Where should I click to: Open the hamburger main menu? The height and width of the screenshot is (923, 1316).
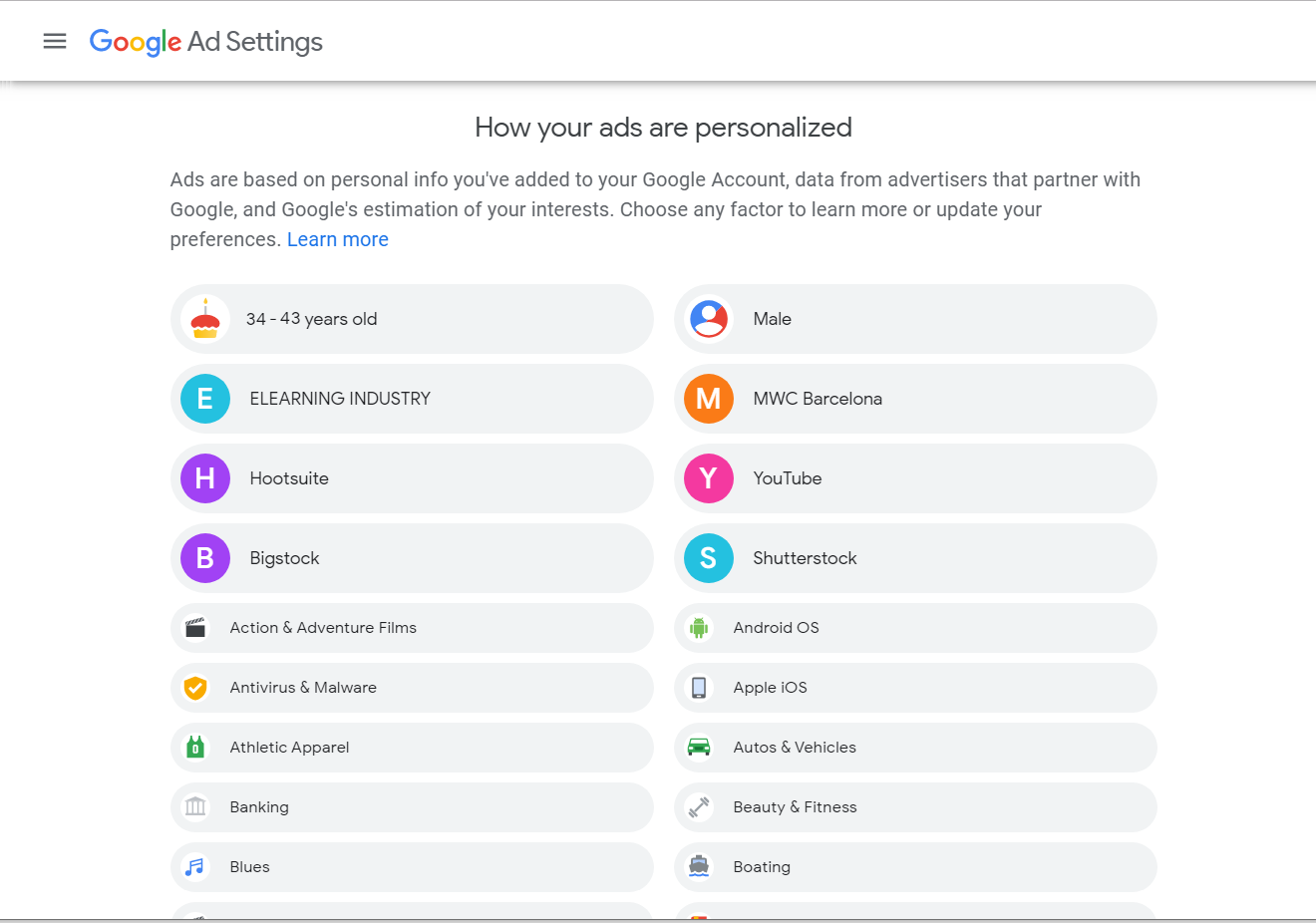pyautogui.click(x=55, y=41)
